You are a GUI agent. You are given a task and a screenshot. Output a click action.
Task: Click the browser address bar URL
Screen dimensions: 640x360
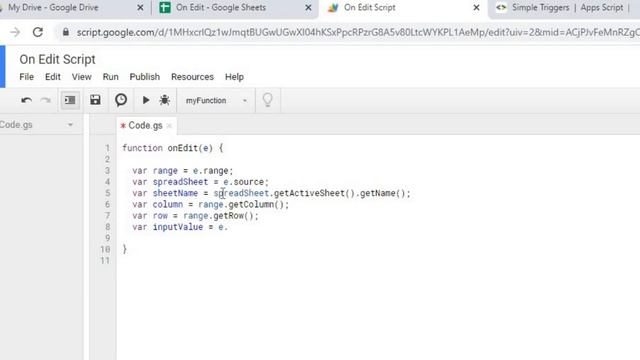click(x=357, y=32)
